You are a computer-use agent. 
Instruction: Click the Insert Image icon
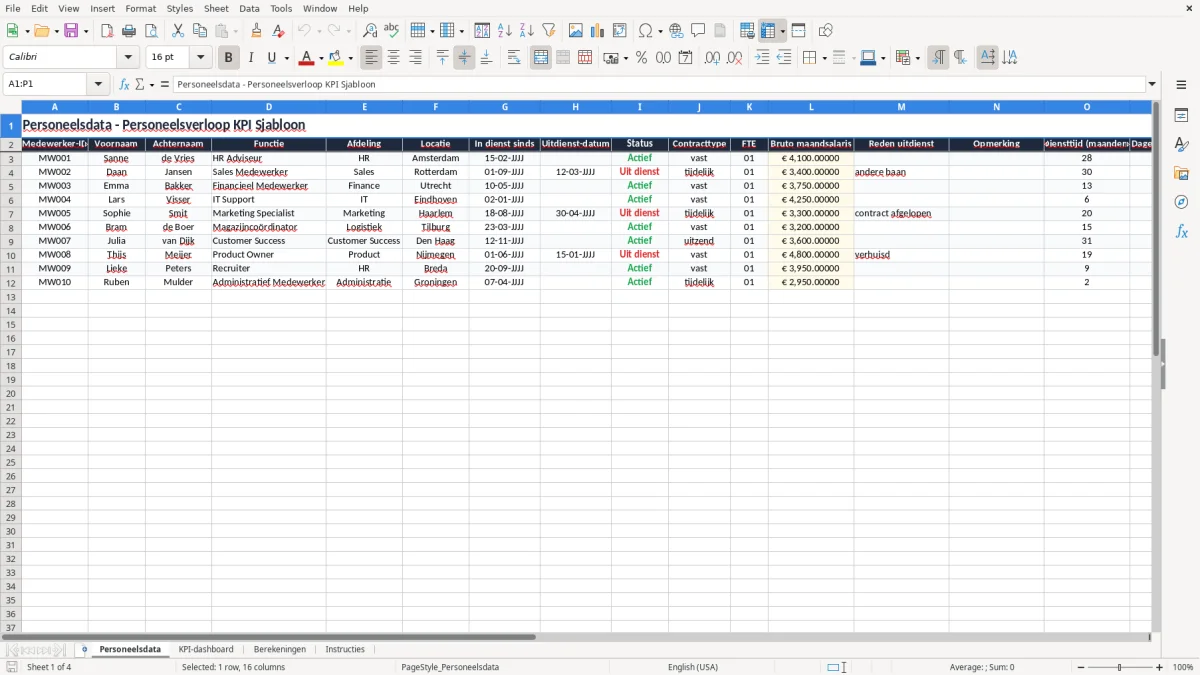576,31
